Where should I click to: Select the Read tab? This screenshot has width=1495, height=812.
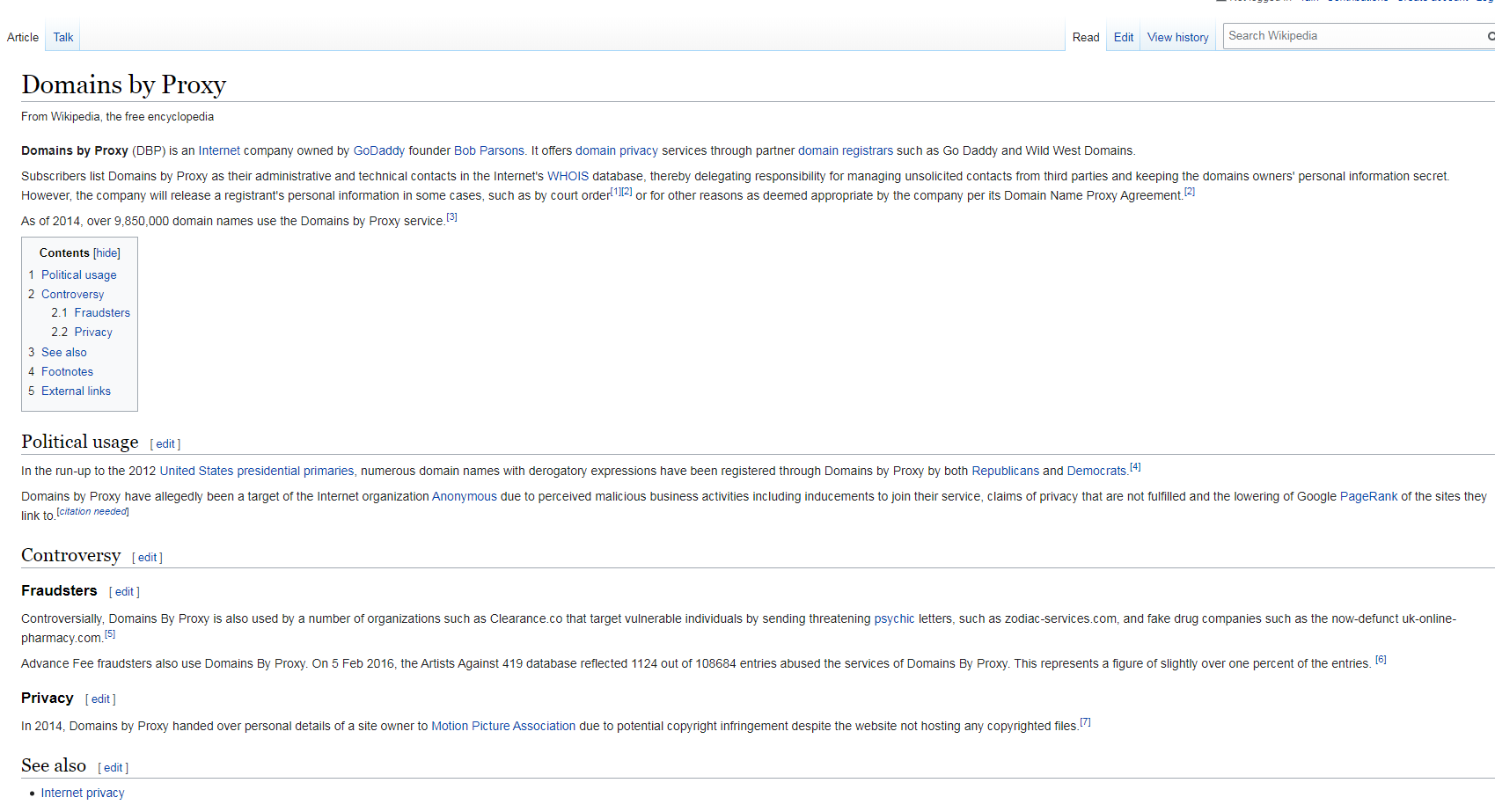pyautogui.click(x=1086, y=37)
